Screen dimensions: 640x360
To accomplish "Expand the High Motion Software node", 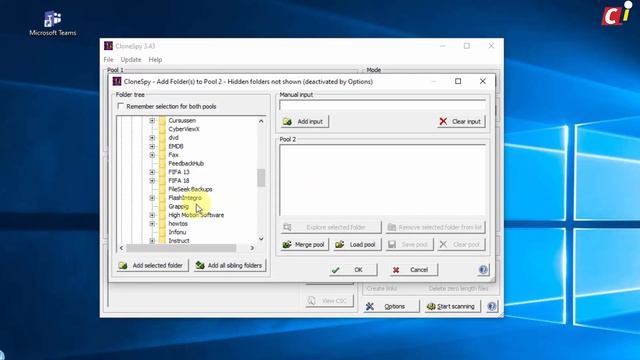I will pos(152,215).
